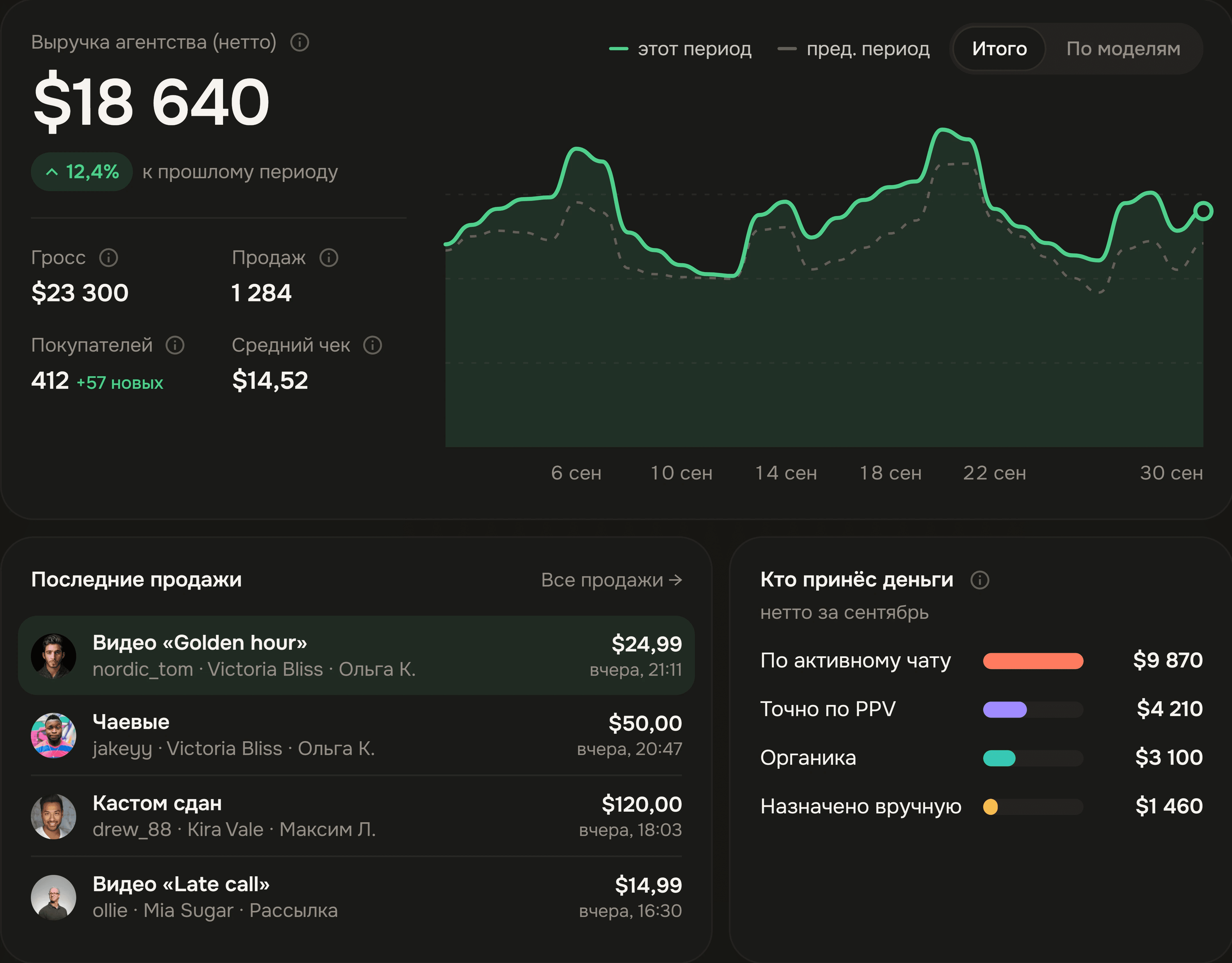Click the end-point marker on revenue chart
This screenshot has width=1232, height=963.
coord(1203,211)
